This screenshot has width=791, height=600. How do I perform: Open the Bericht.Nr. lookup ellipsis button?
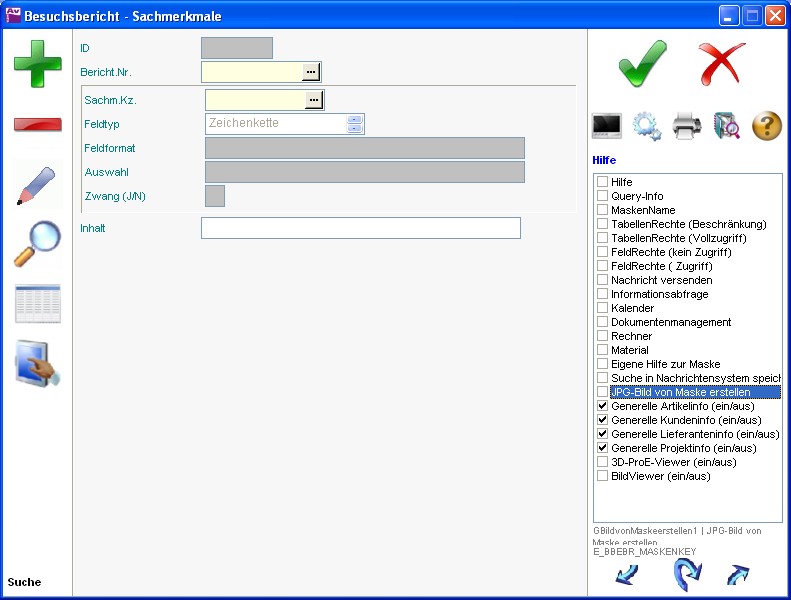[x=311, y=72]
